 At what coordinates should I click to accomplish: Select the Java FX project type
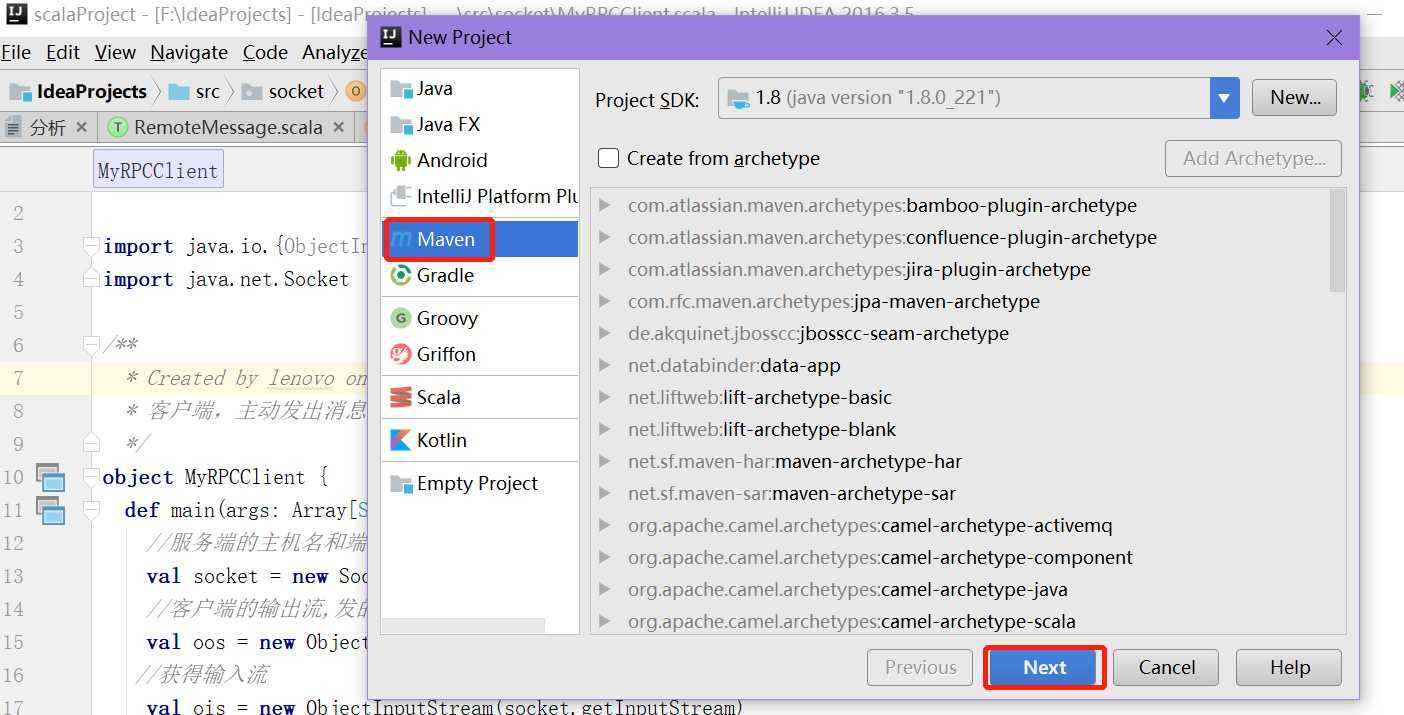[480, 124]
